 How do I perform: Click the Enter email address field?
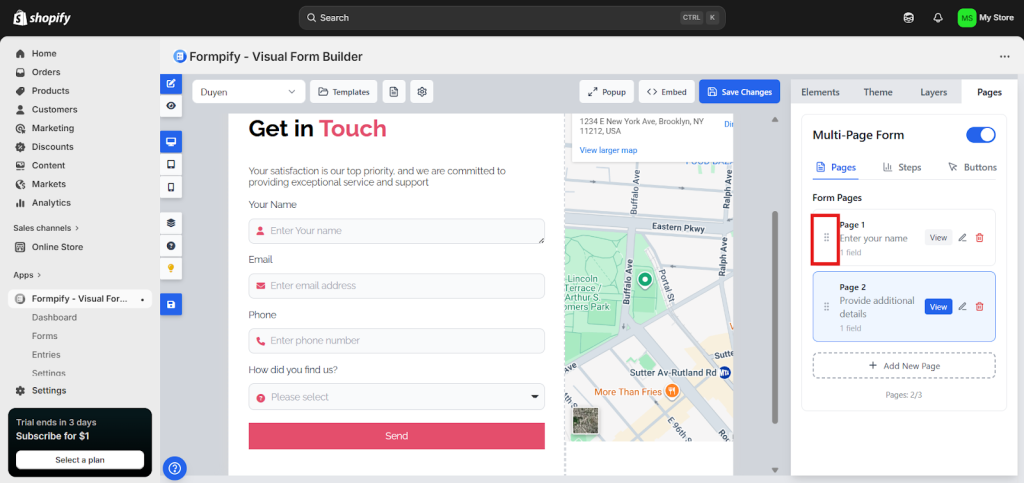(x=396, y=286)
